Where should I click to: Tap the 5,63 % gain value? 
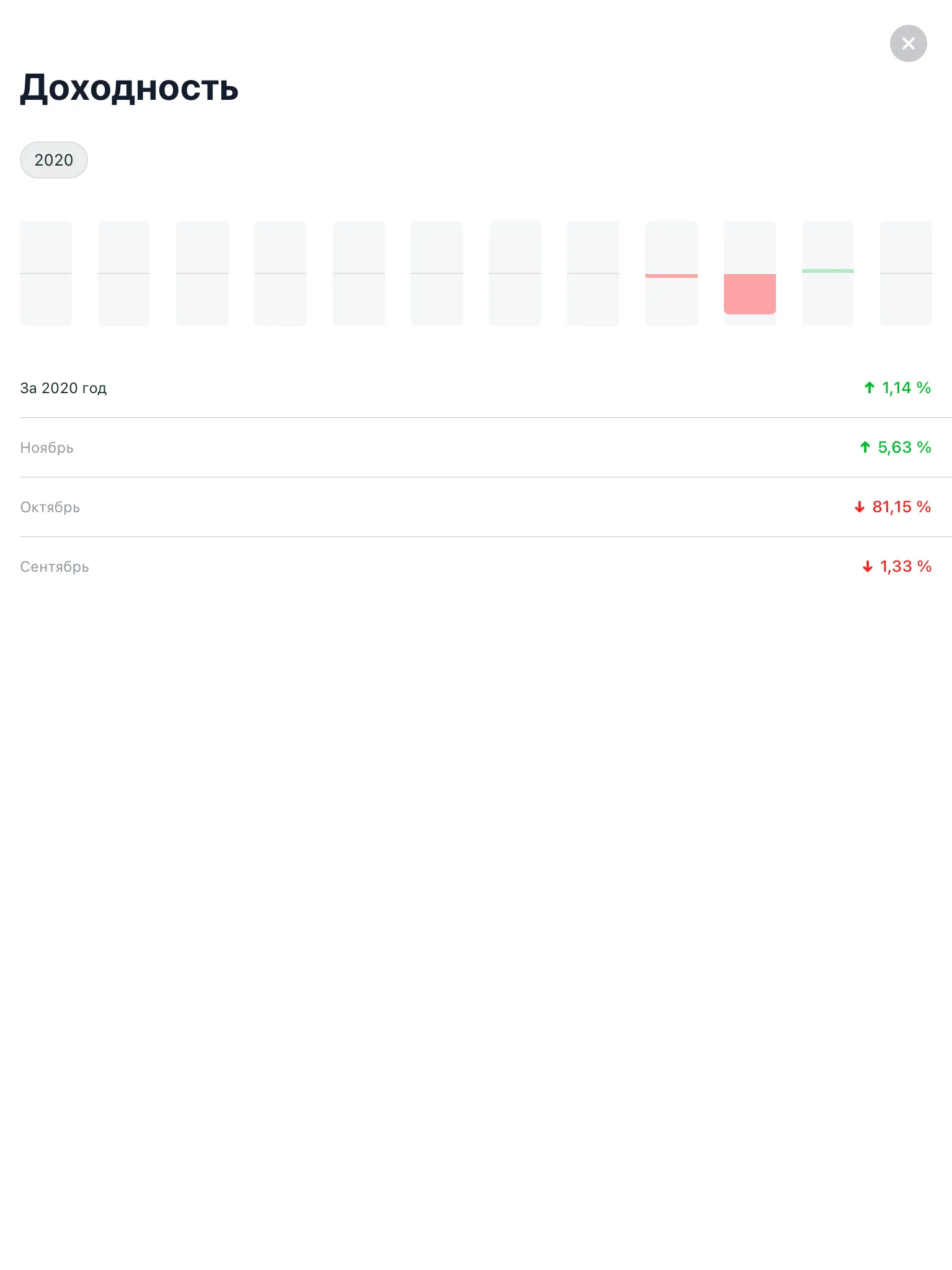pyautogui.click(x=904, y=448)
